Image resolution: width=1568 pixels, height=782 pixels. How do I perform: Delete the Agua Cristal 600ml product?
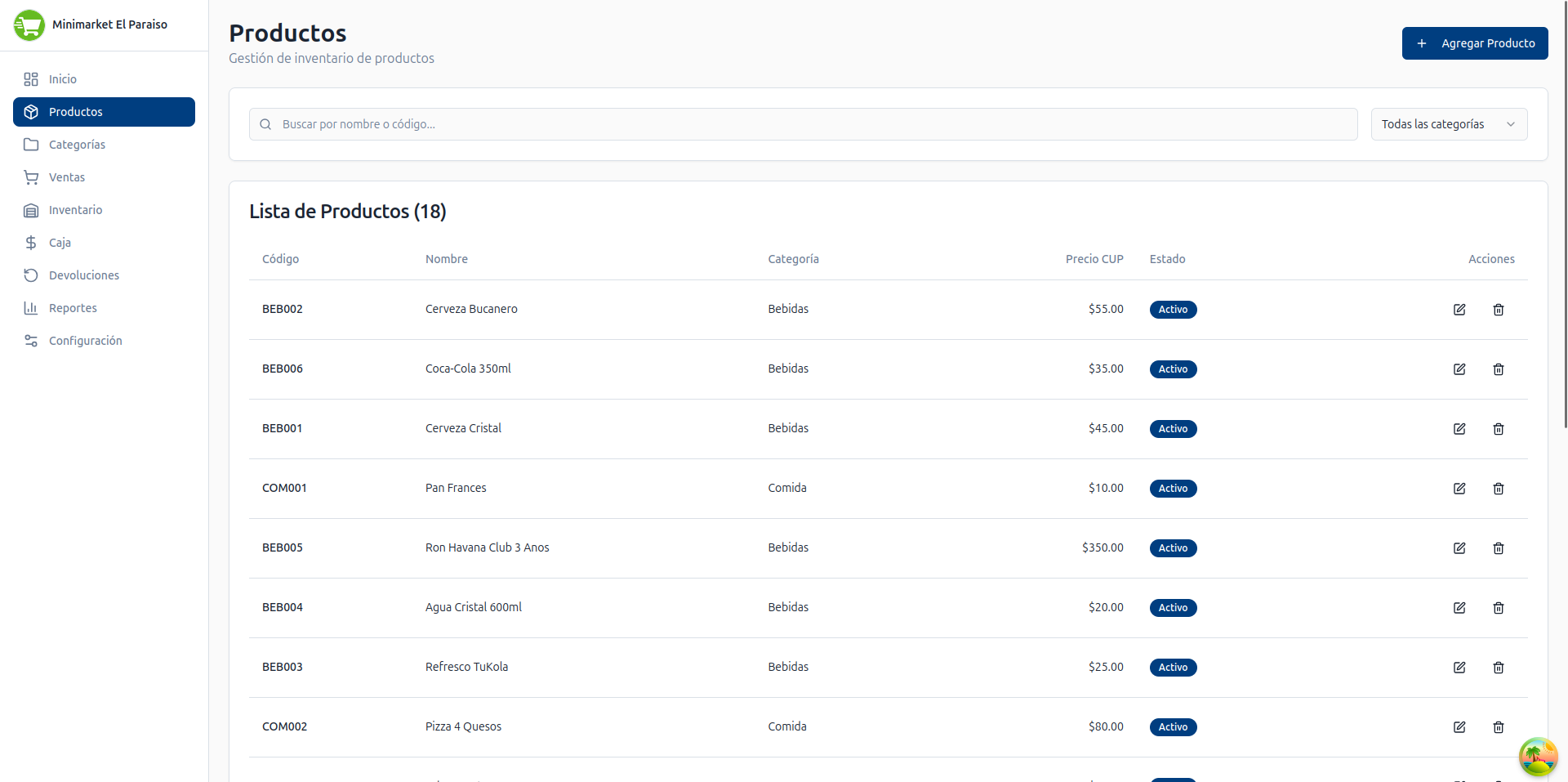1499,608
